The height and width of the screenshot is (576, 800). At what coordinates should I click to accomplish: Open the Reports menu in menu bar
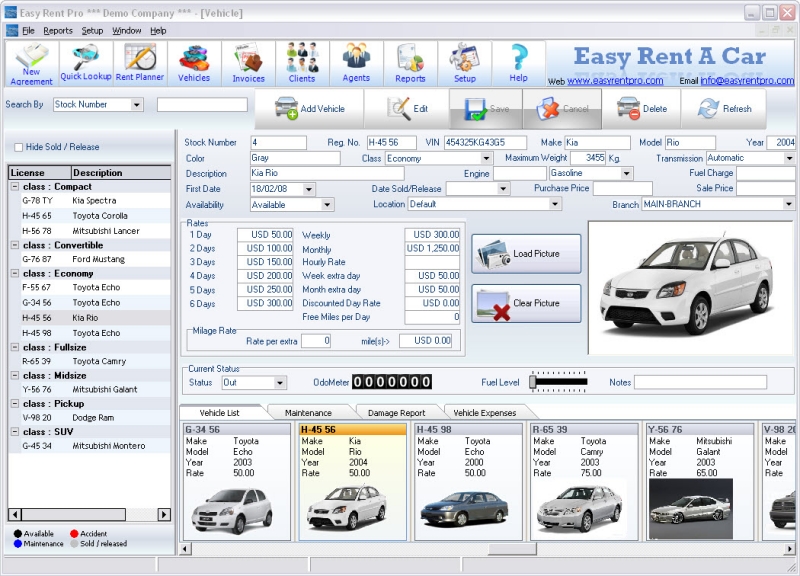pos(58,31)
